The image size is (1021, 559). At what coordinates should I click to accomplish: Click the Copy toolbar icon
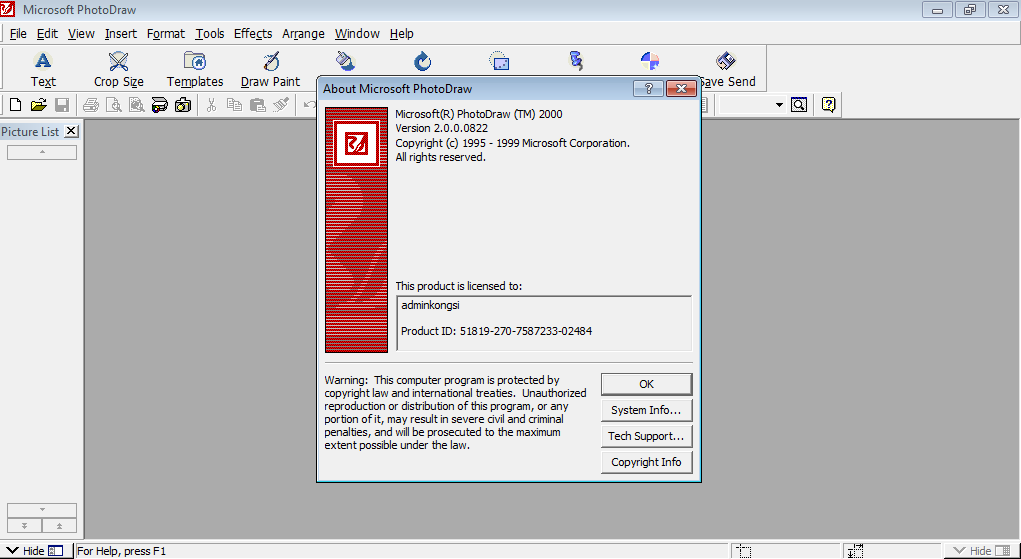(234, 104)
